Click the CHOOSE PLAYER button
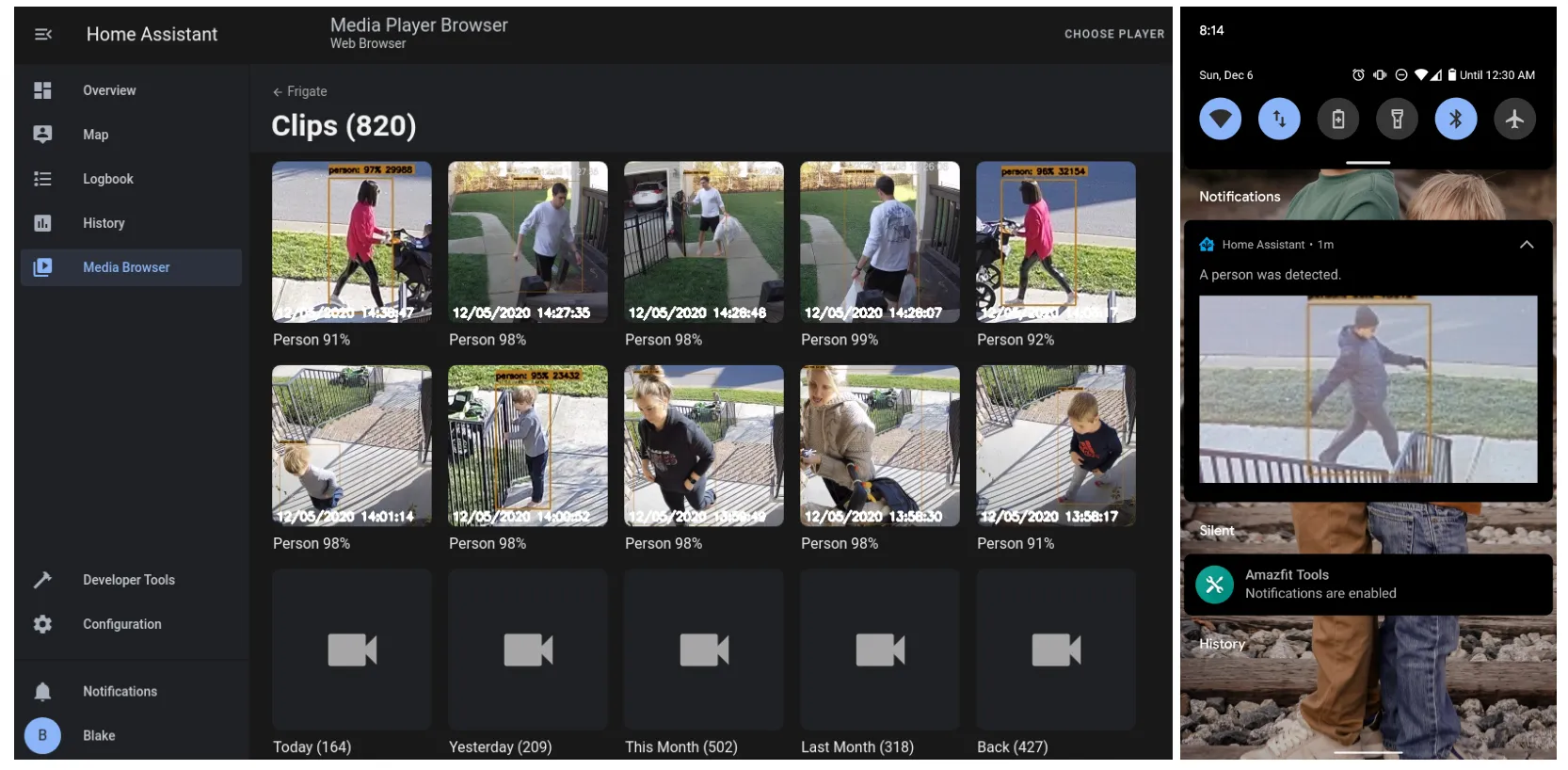 pos(1113,34)
